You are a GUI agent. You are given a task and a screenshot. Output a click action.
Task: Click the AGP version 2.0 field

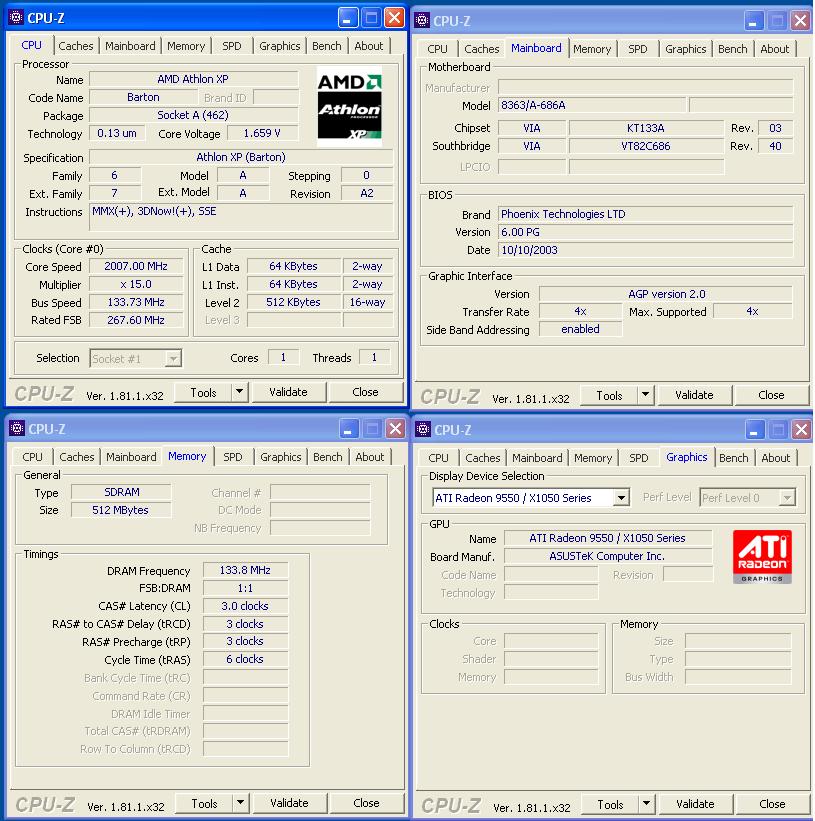(x=666, y=294)
